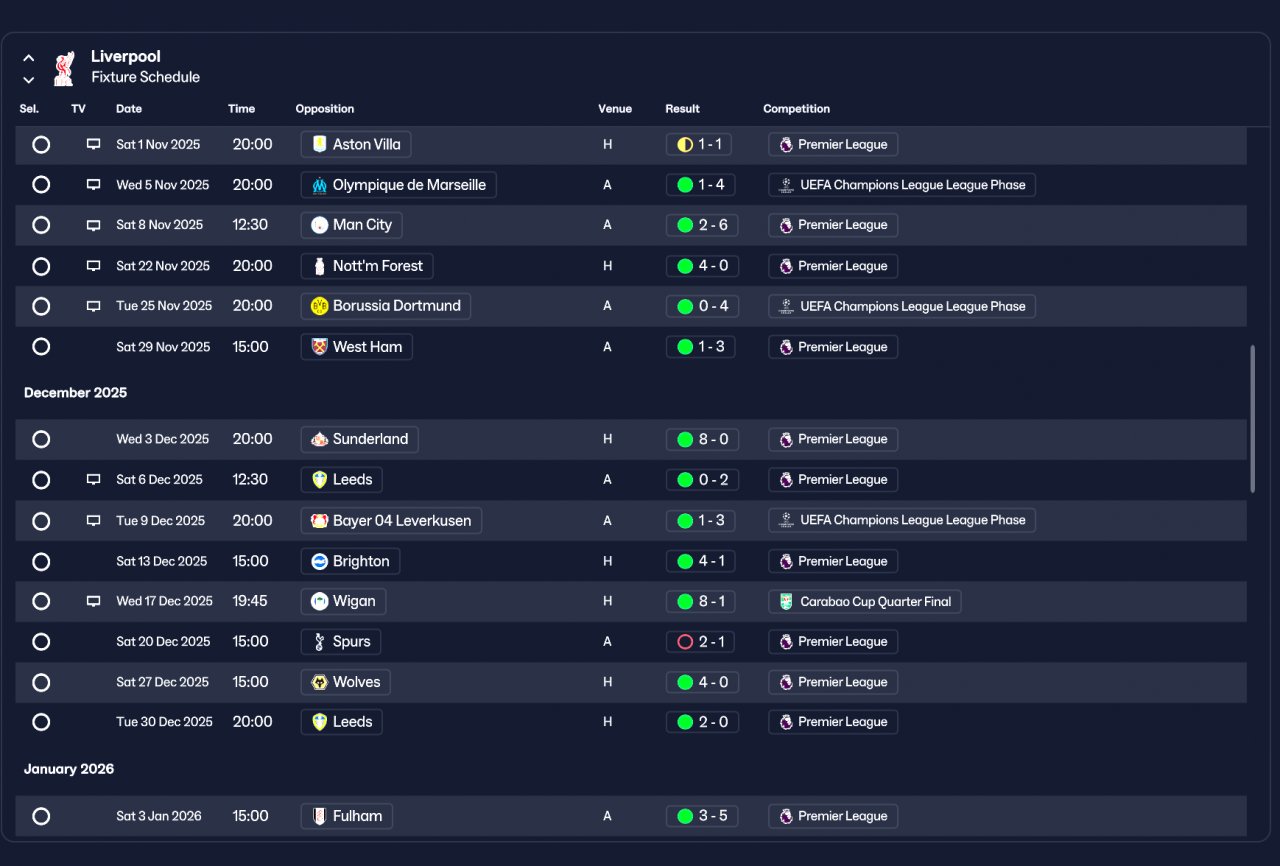
Task: Click the Liverpool club crest icon
Action: 64,68
